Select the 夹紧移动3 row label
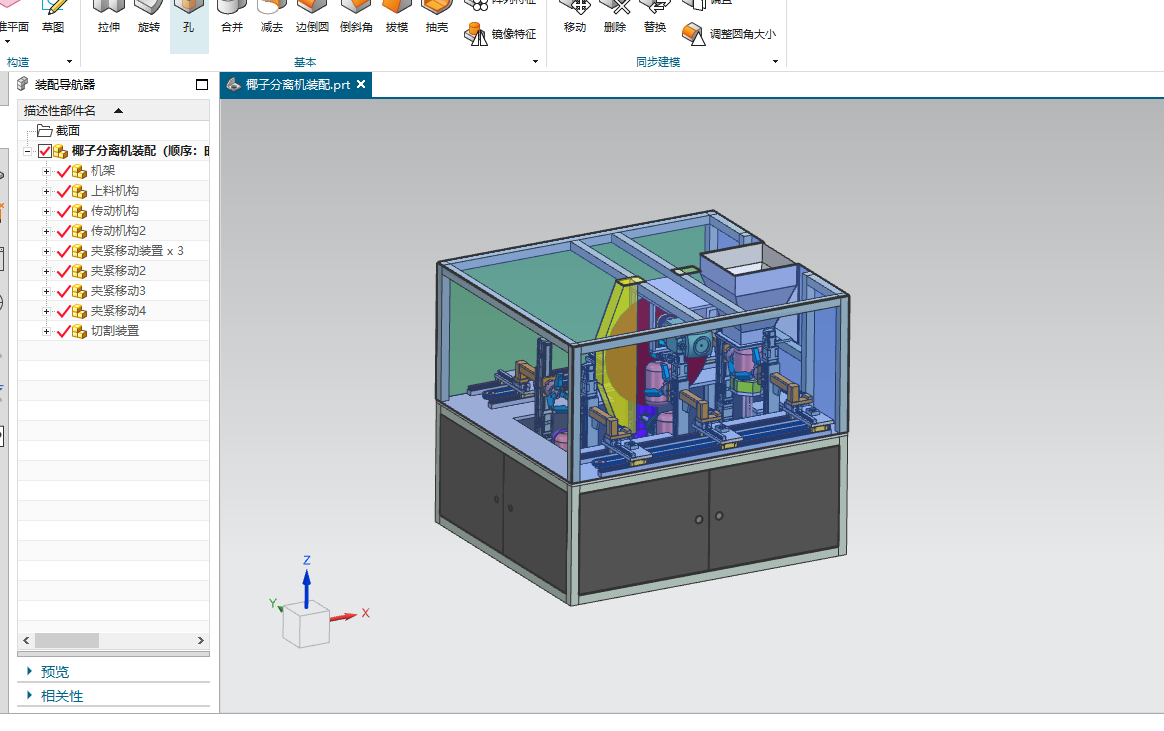The height and width of the screenshot is (731, 1164). coord(118,291)
